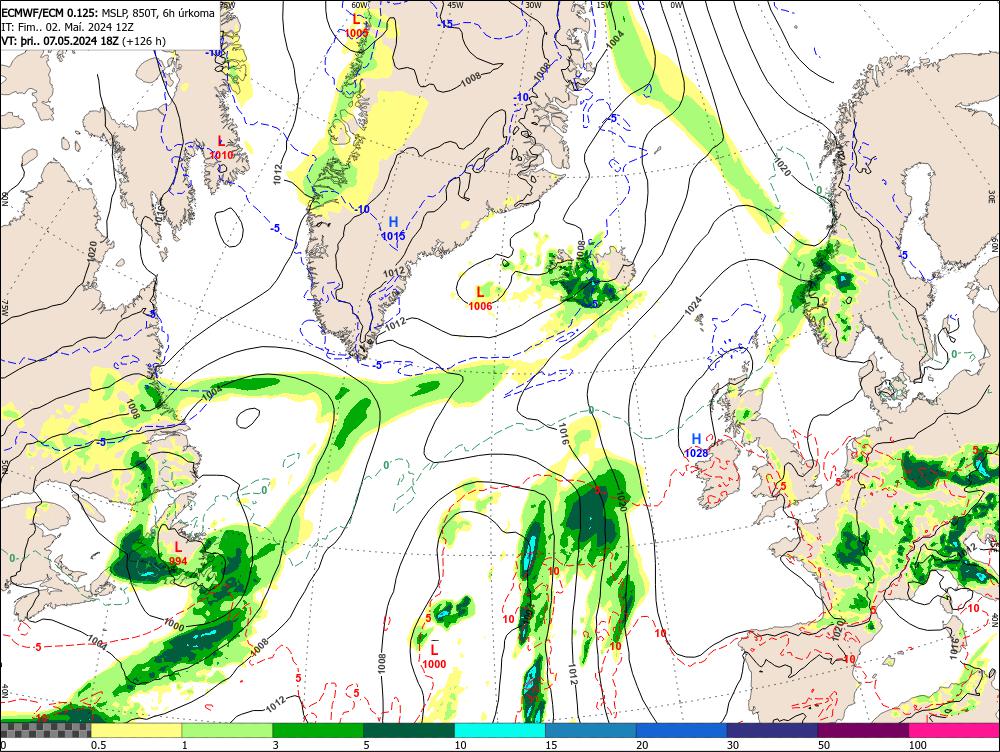
Task: Click the '0W' longitude label
Action: click(677, 4)
